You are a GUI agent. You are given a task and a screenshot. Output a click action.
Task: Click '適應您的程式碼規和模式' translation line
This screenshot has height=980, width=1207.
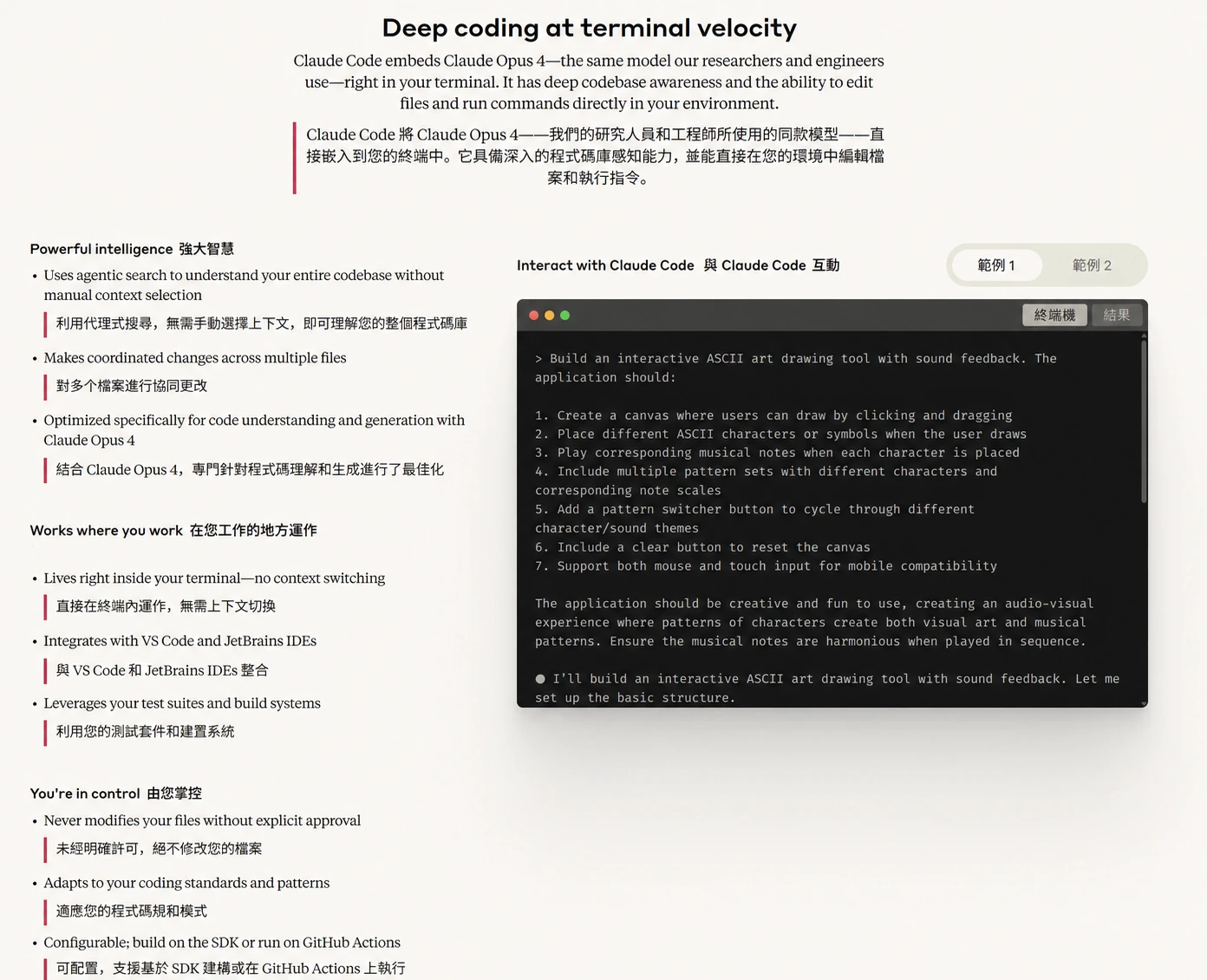[x=132, y=911]
